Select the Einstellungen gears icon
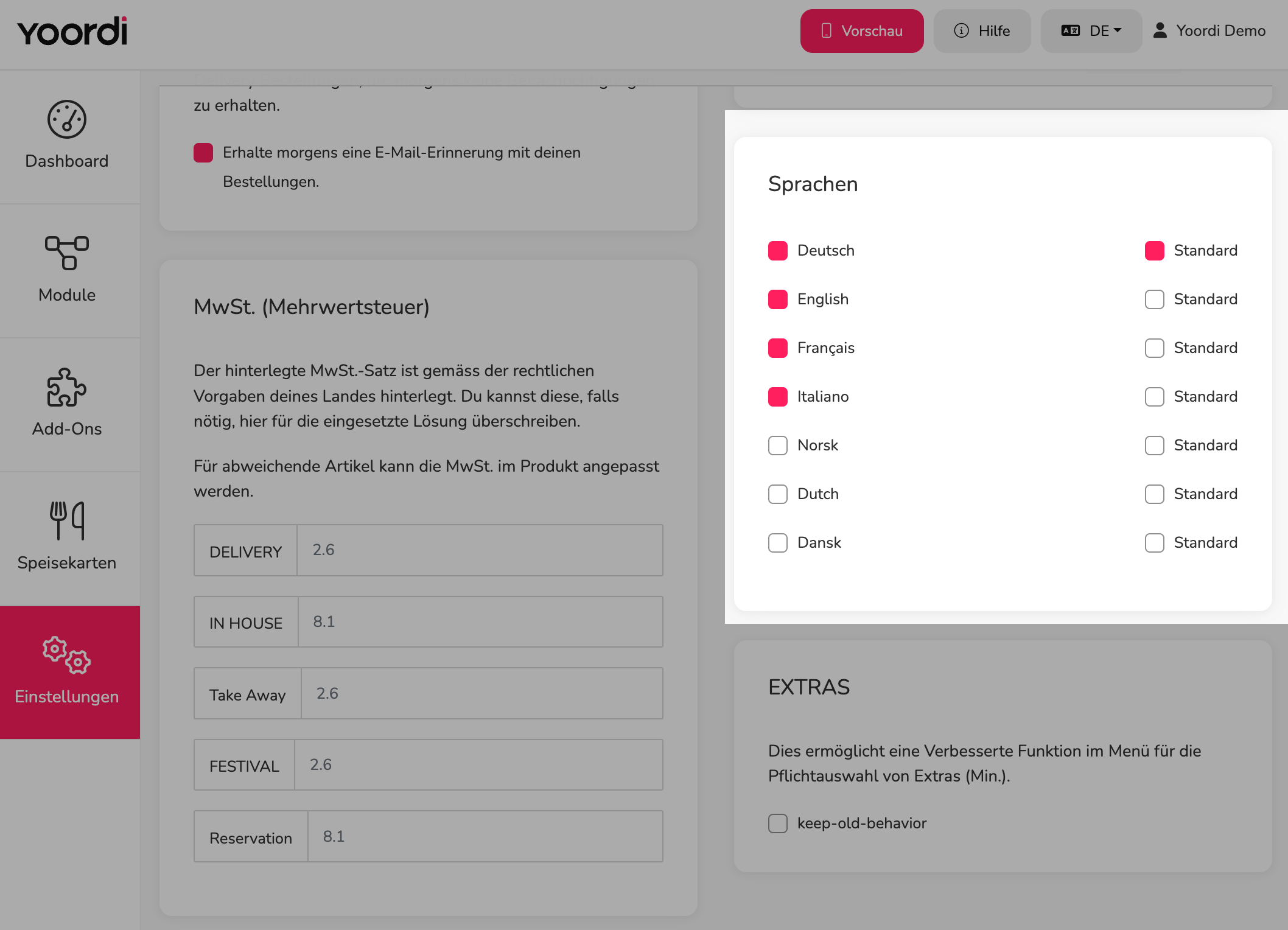Viewport: 1288px width, 930px height. point(67,655)
